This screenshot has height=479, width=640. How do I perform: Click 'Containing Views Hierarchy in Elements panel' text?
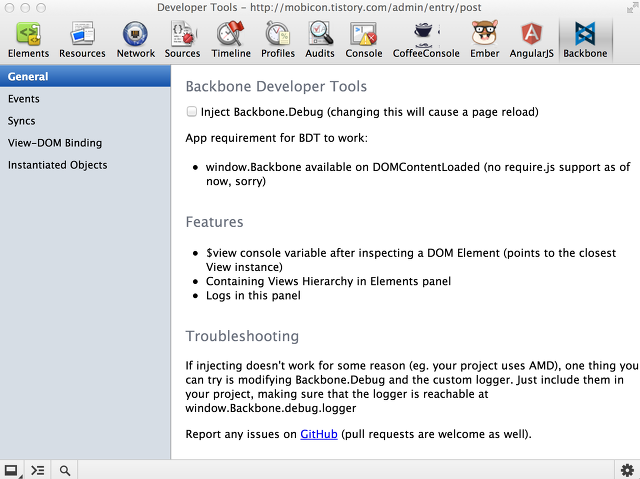[328, 282]
